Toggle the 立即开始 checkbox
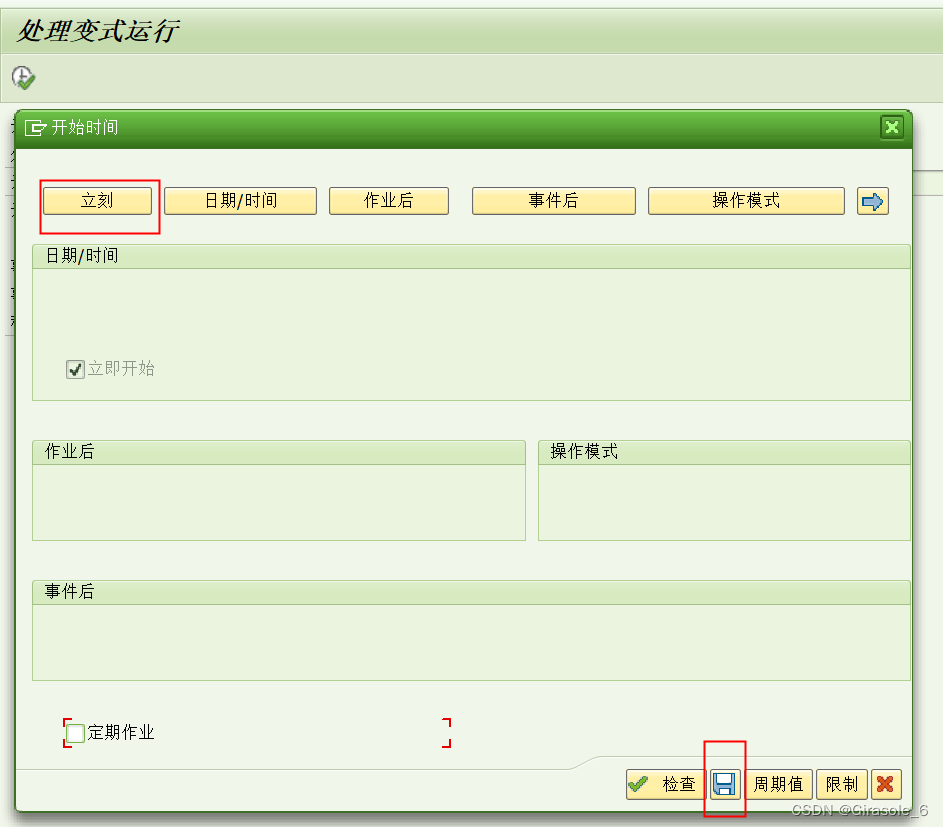943x827 pixels. coord(75,368)
